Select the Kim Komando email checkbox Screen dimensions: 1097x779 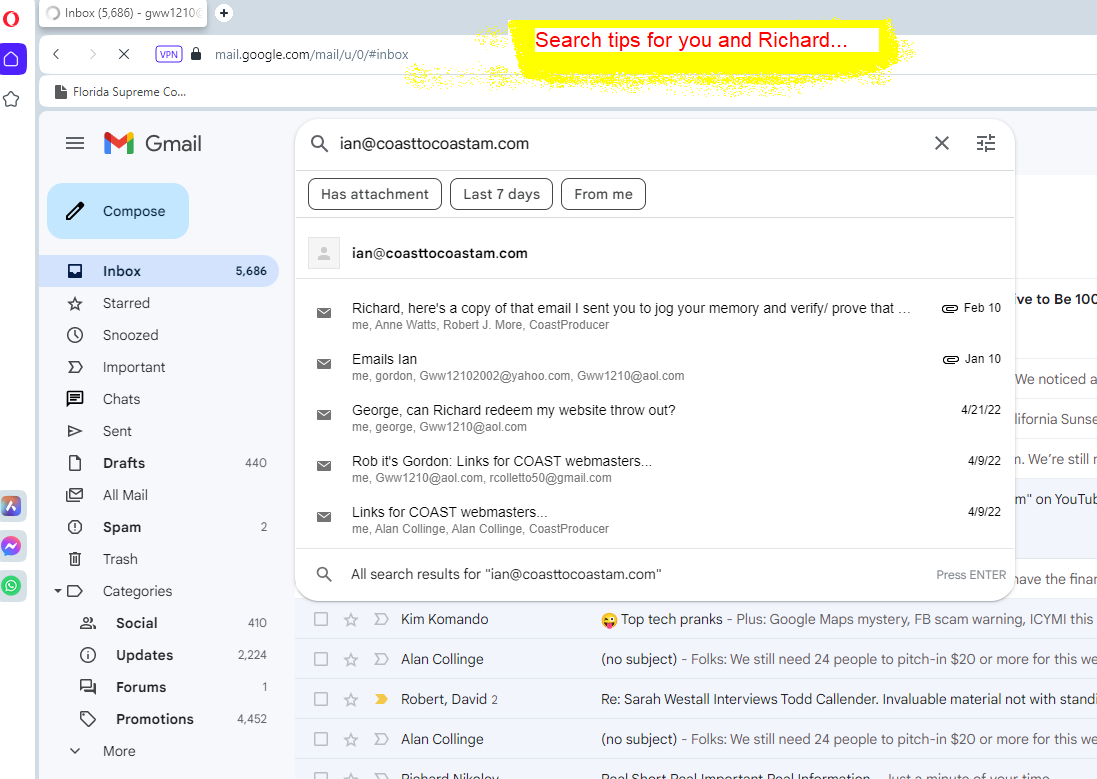320,619
